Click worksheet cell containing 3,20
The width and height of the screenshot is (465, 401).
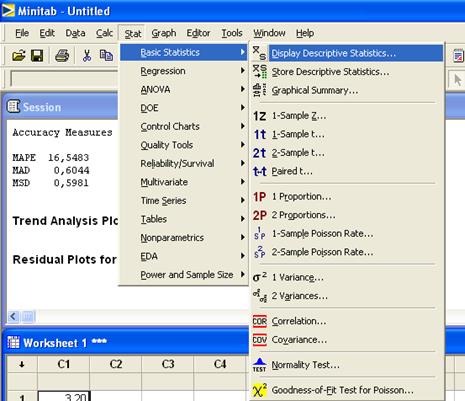[64, 396]
